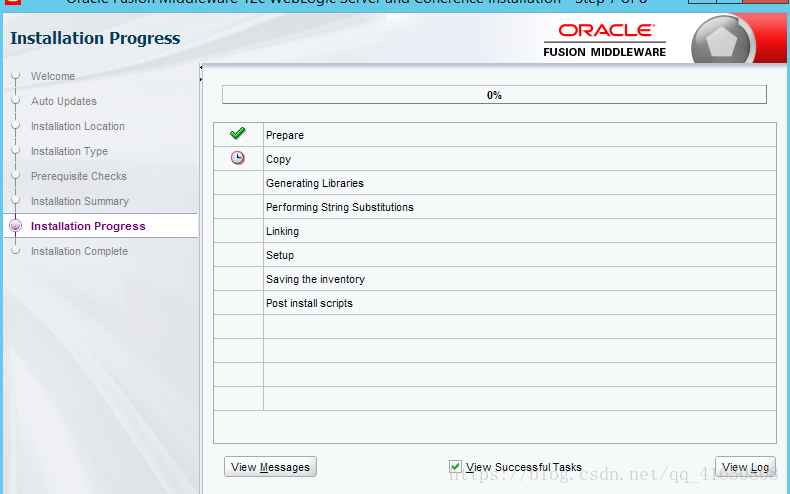The height and width of the screenshot is (494, 790).
Task: Select the Installation Summary step
Action: (x=80, y=201)
